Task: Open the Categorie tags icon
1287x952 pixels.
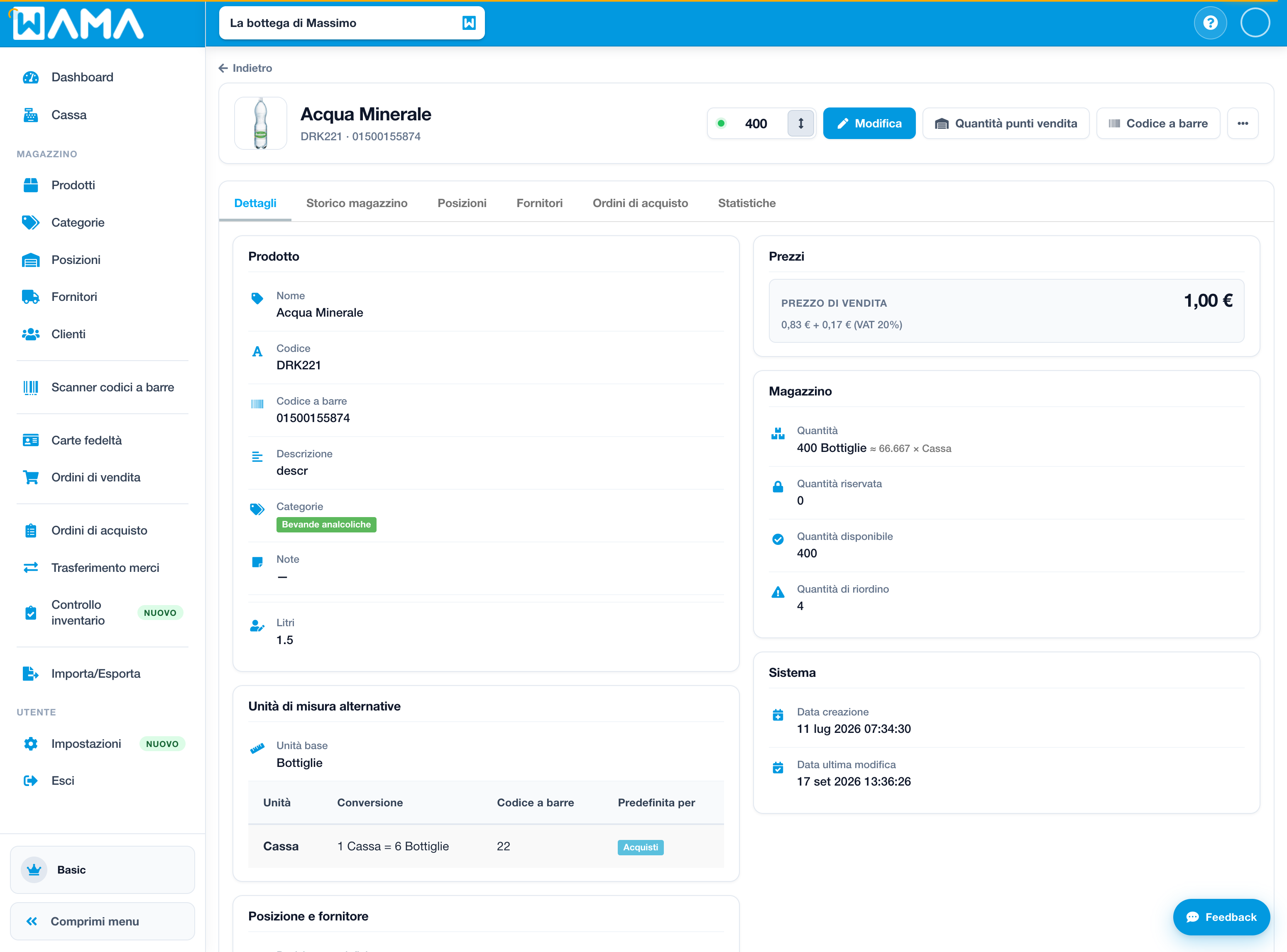Action: click(x=31, y=222)
